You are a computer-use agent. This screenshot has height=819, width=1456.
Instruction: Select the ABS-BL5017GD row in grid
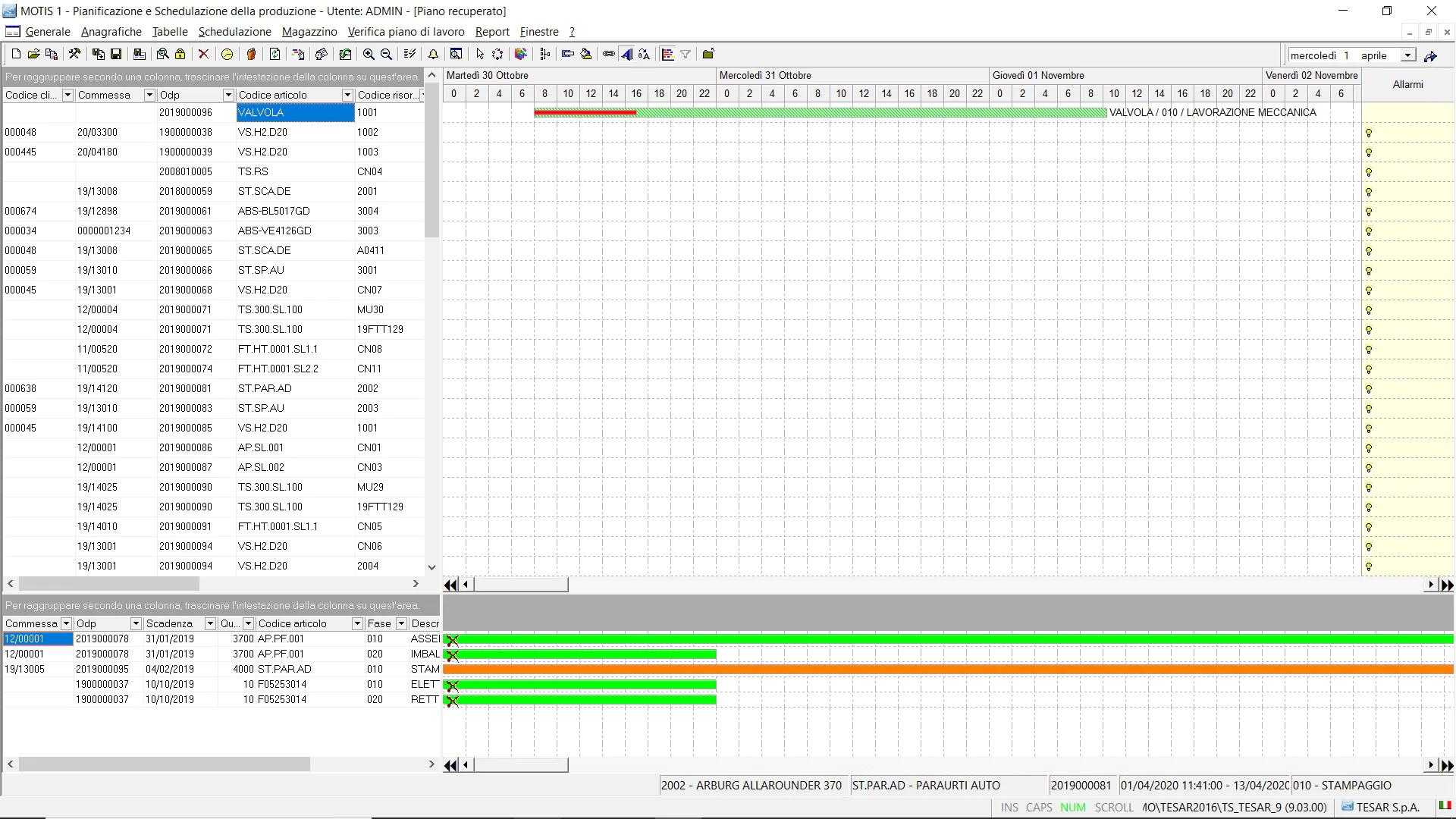(x=274, y=211)
